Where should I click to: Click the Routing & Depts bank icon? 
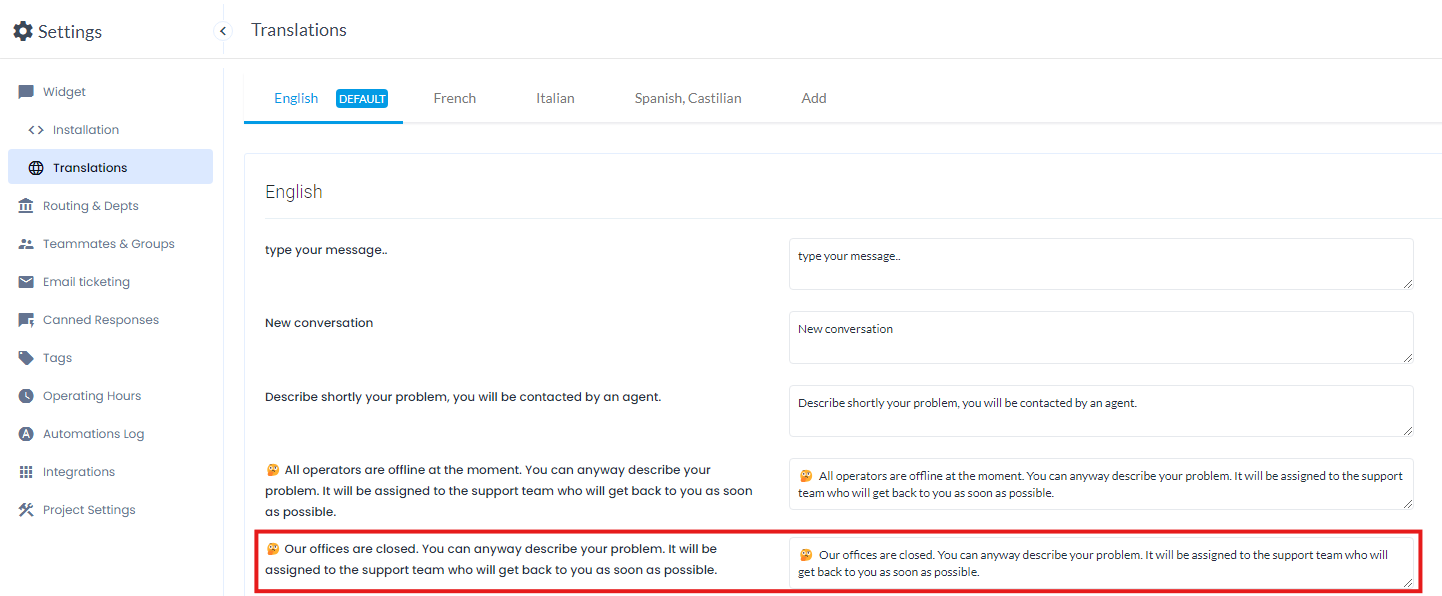pyautogui.click(x=26, y=206)
